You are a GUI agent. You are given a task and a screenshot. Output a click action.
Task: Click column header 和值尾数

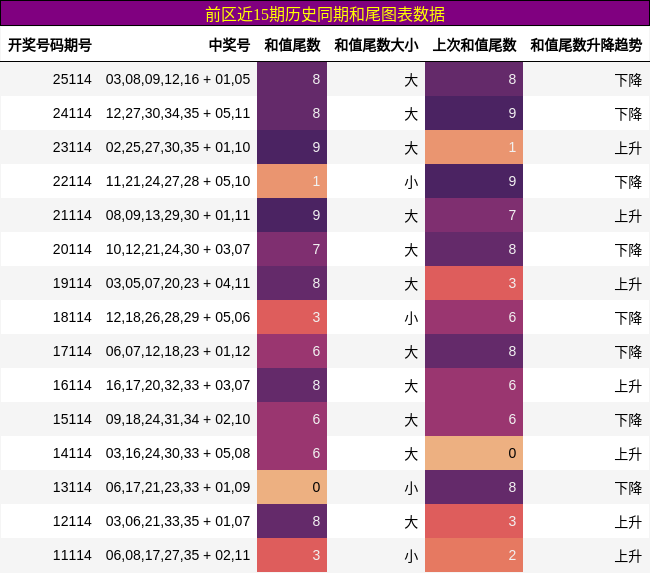(x=292, y=45)
